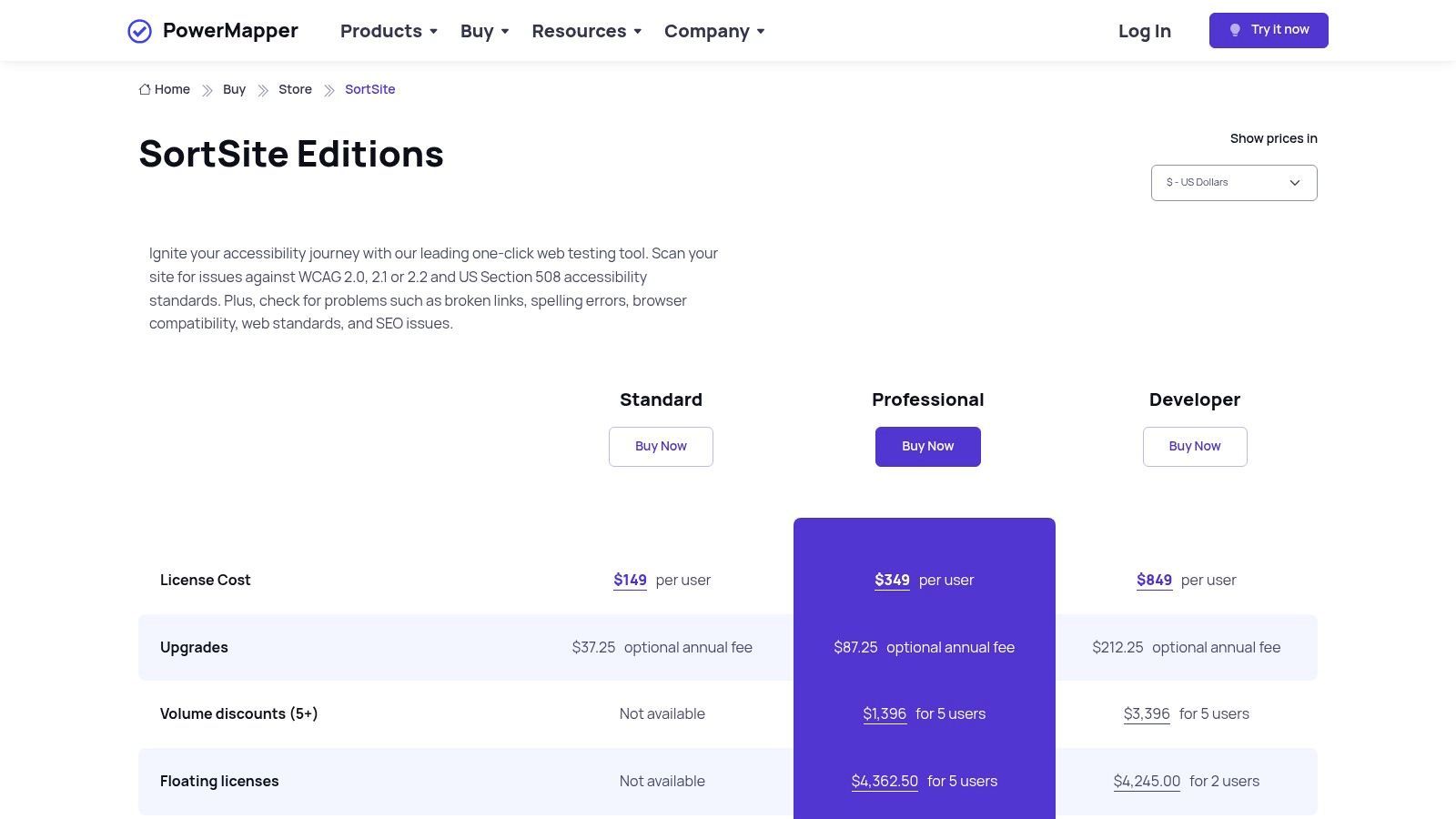Open the Company menu

[x=707, y=31]
